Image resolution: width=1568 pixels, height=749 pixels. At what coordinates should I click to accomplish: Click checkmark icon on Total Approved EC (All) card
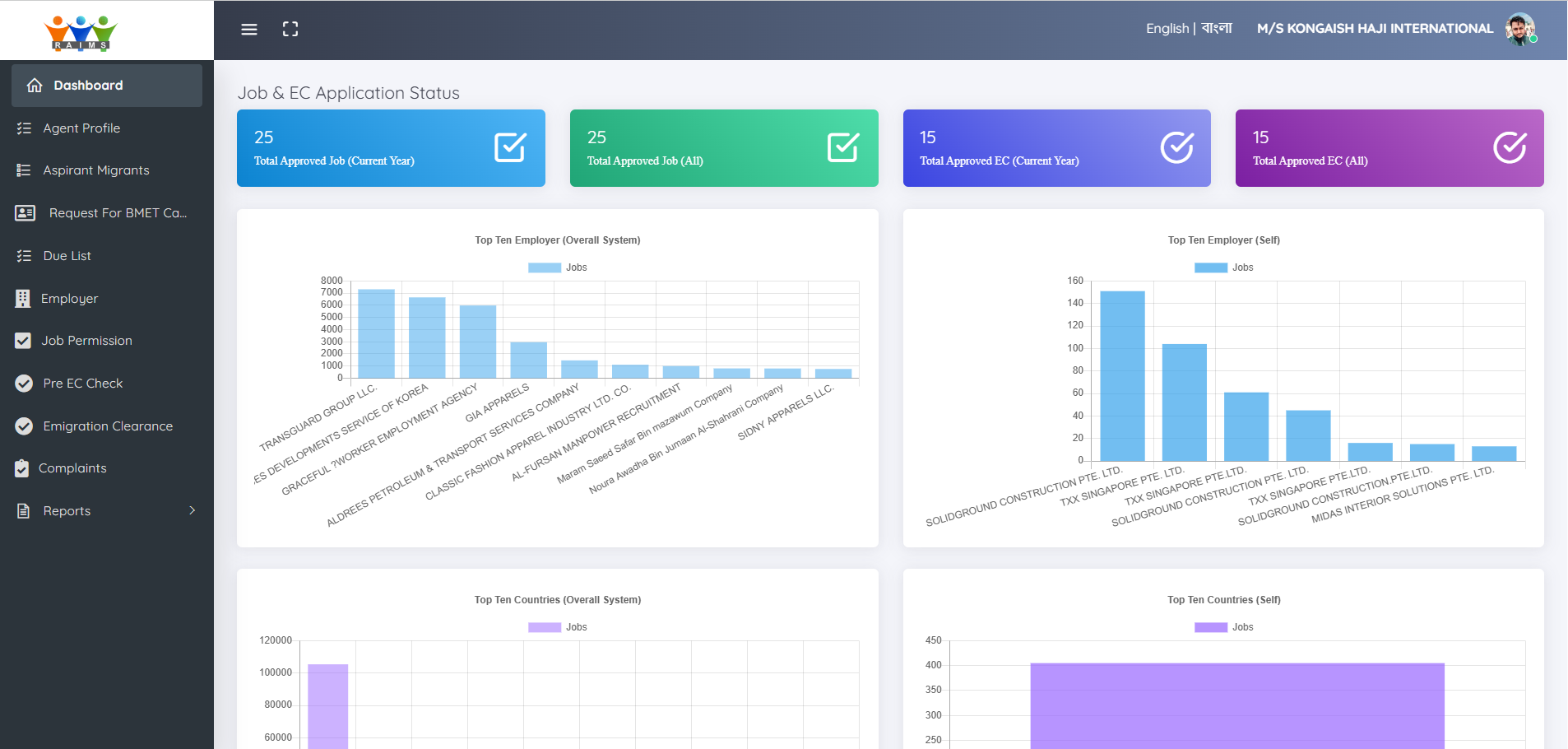tap(1510, 147)
